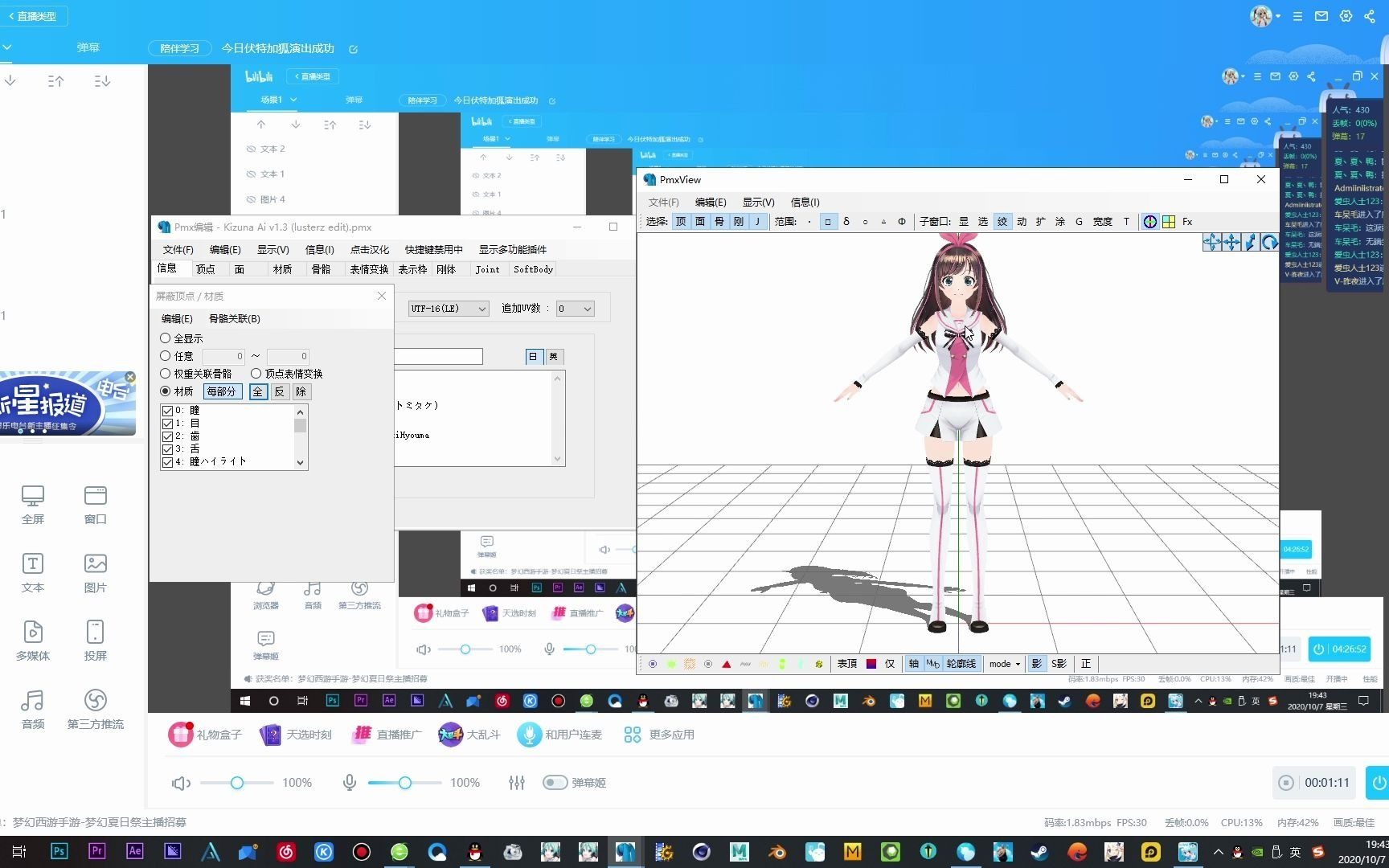Open the mode dropdown in PmxView

tap(1004, 664)
